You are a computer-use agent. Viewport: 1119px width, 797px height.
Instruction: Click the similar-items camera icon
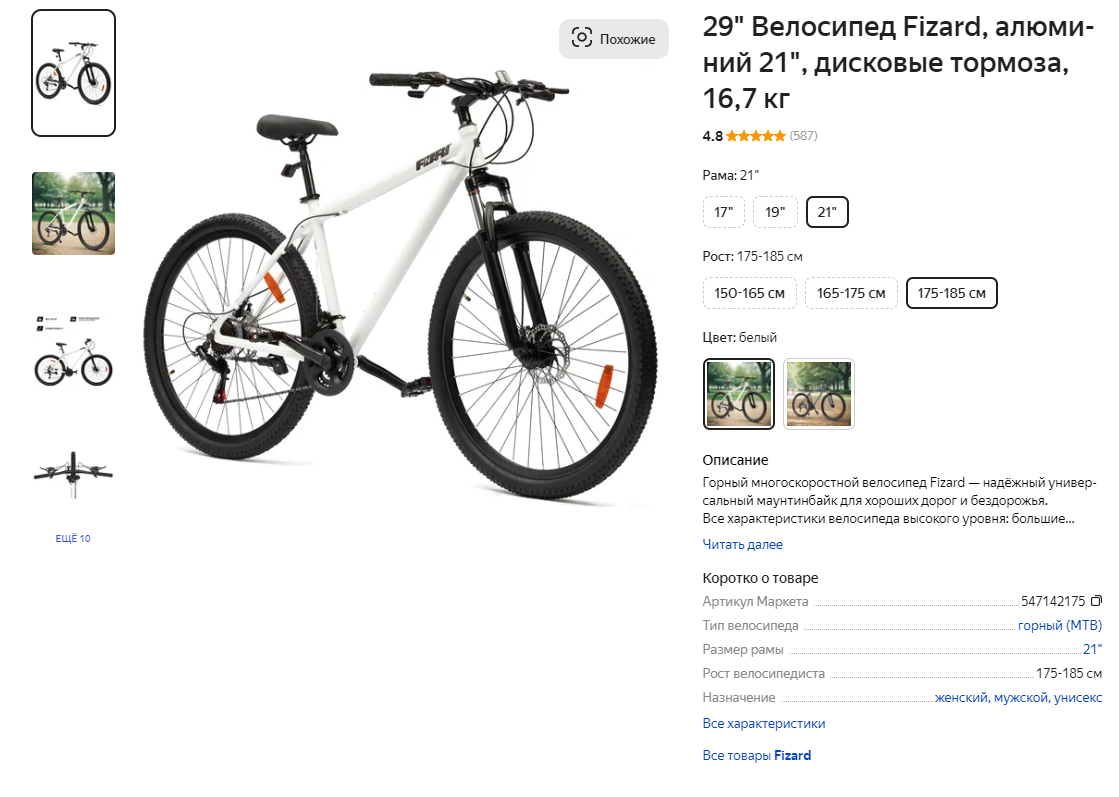[x=582, y=38]
